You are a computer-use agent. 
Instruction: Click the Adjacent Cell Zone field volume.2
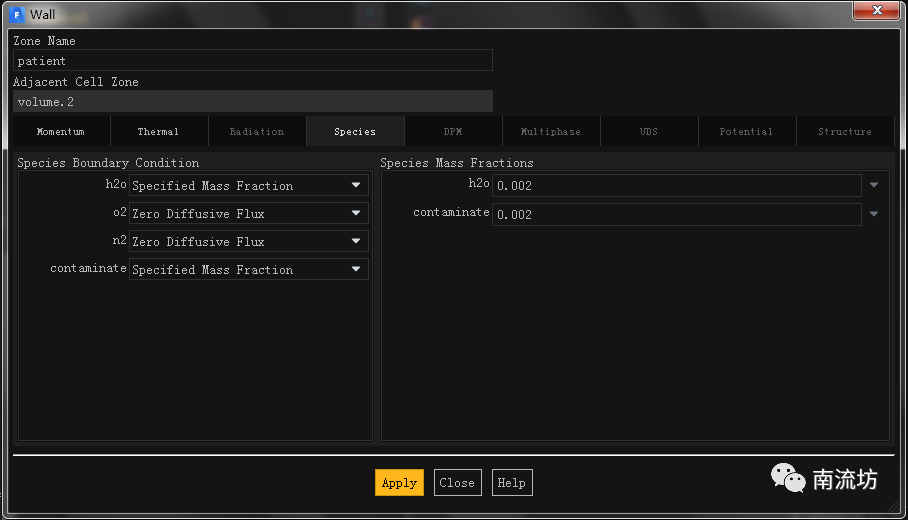[x=252, y=101]
